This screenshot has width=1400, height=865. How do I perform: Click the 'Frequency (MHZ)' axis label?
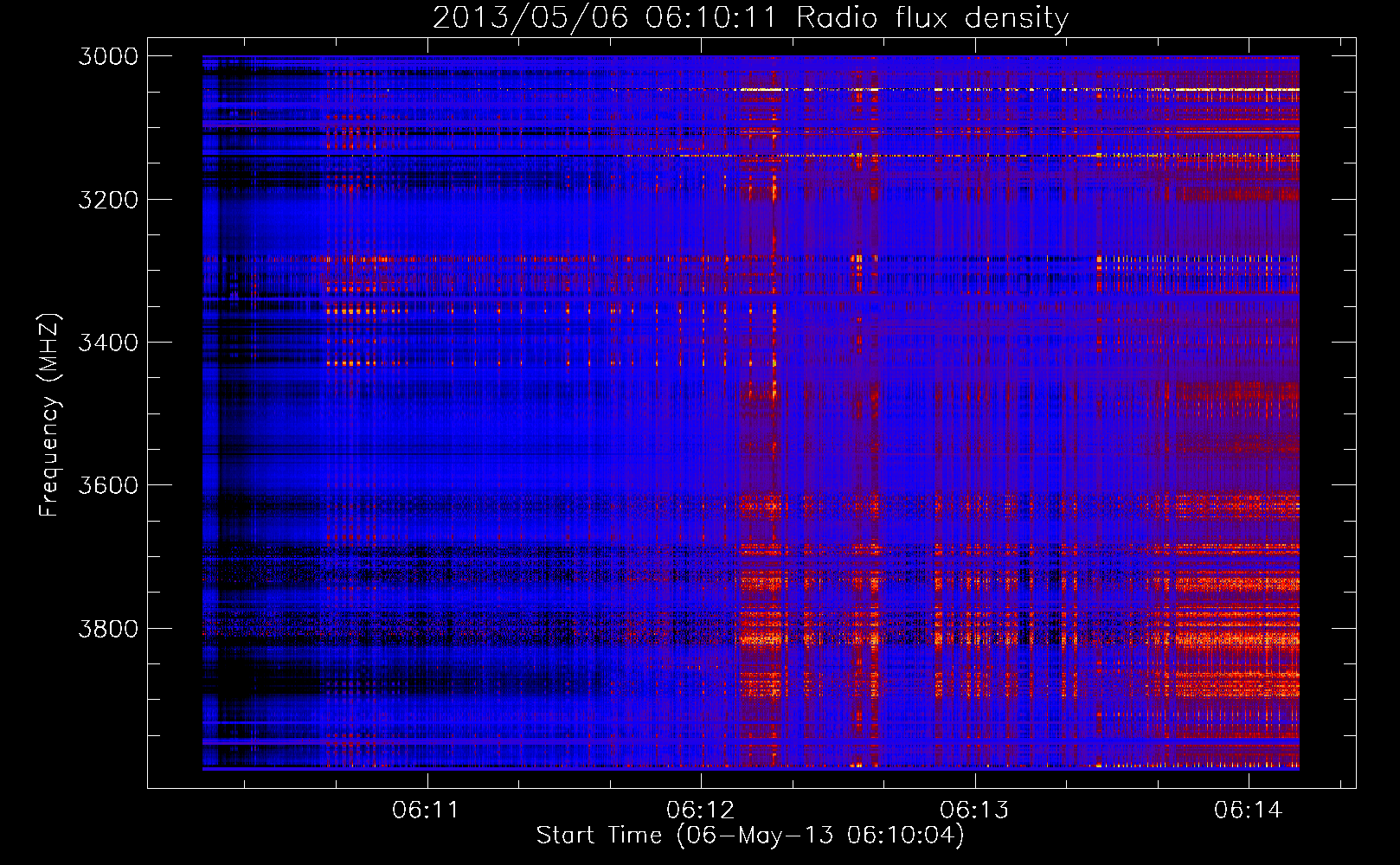click(x=50, y=414)
